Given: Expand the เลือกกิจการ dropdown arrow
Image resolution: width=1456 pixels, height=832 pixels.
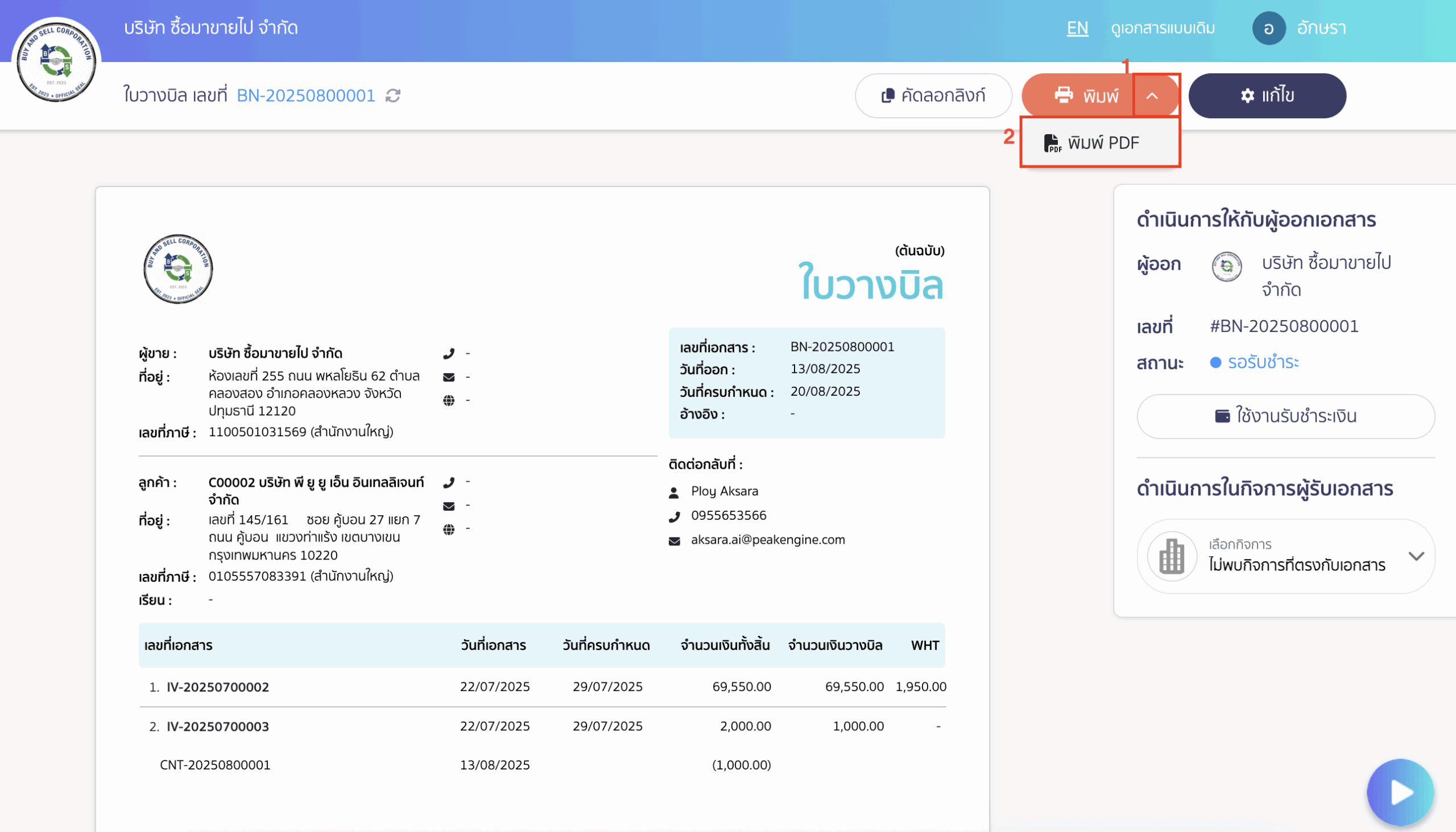Looking at the screenshot, I should 1416,556.
